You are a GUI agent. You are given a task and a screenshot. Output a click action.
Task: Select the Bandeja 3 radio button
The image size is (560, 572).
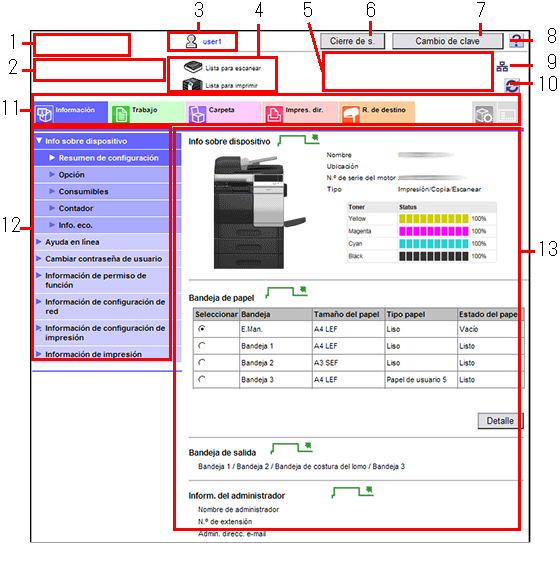pos(202,379)
